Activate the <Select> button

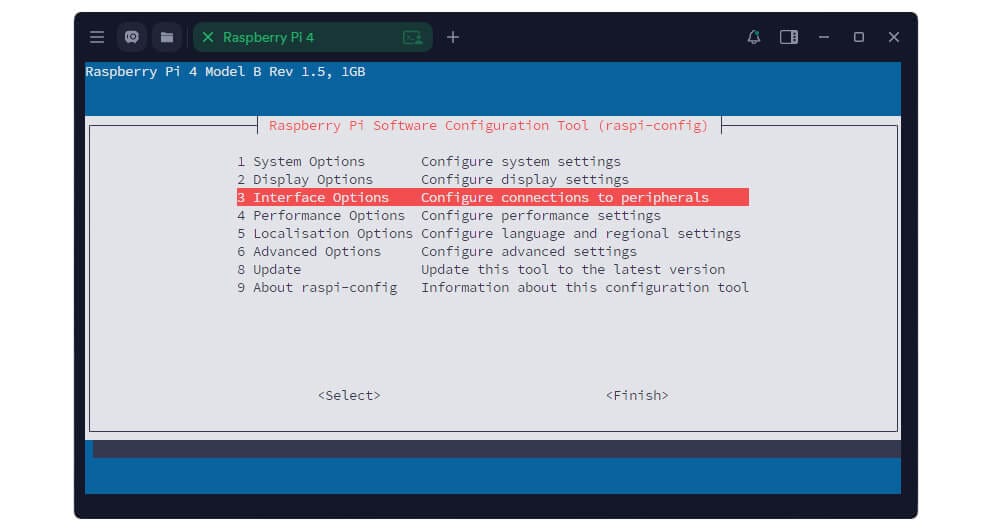(x=349, y=395)
